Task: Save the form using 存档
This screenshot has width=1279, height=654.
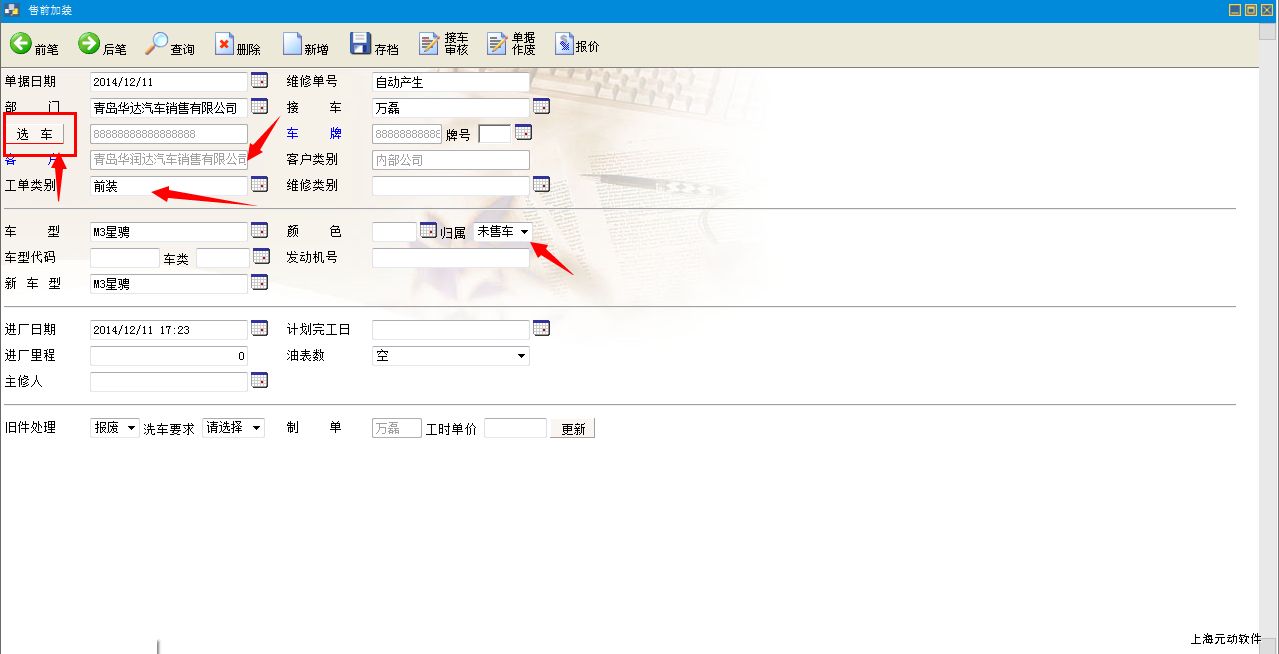Action: click(361, 44)
